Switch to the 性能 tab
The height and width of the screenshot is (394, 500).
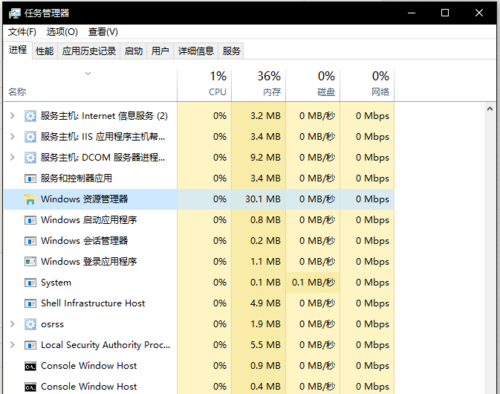45,51
